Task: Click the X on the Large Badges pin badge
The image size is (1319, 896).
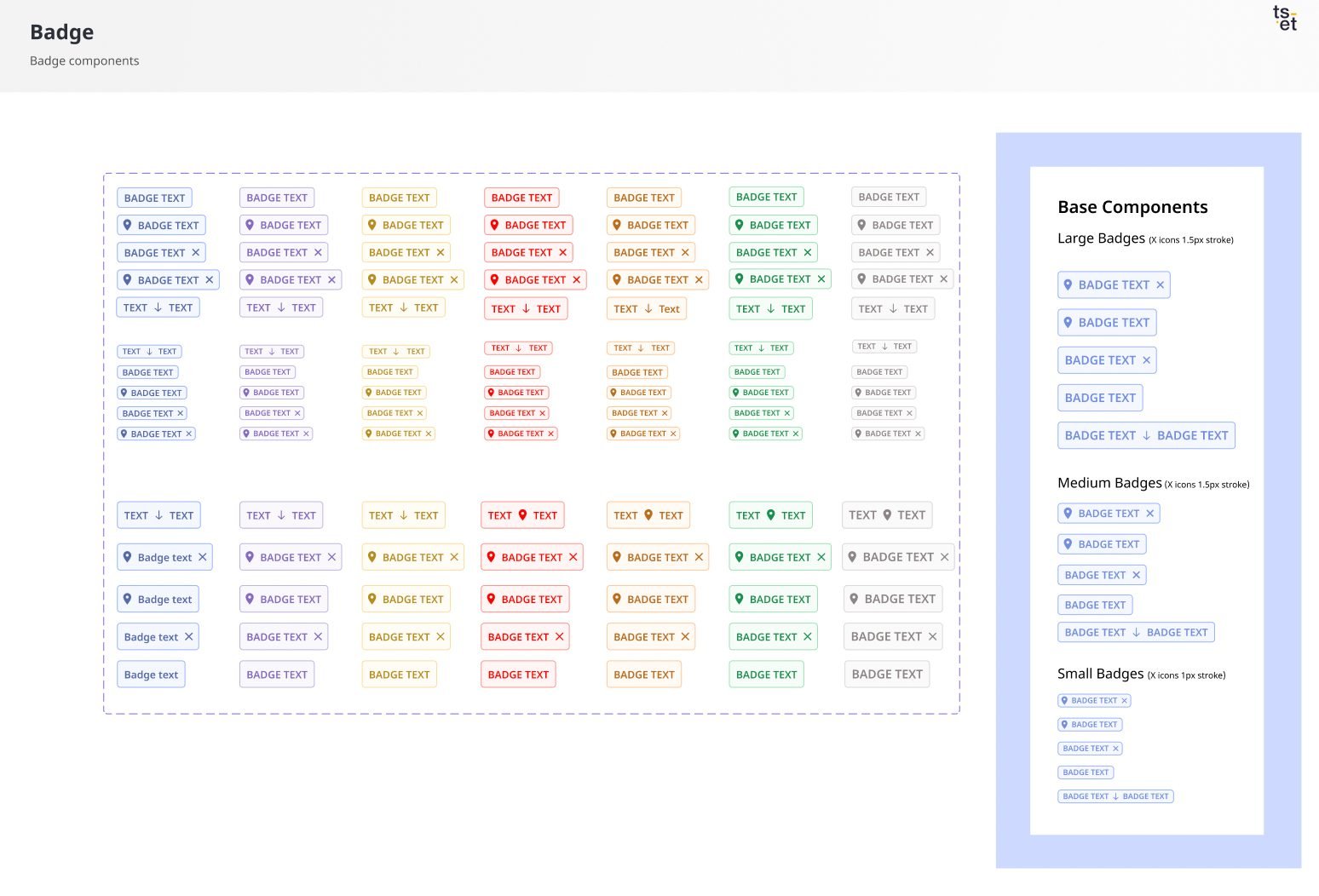Action: coord(1160,285)
